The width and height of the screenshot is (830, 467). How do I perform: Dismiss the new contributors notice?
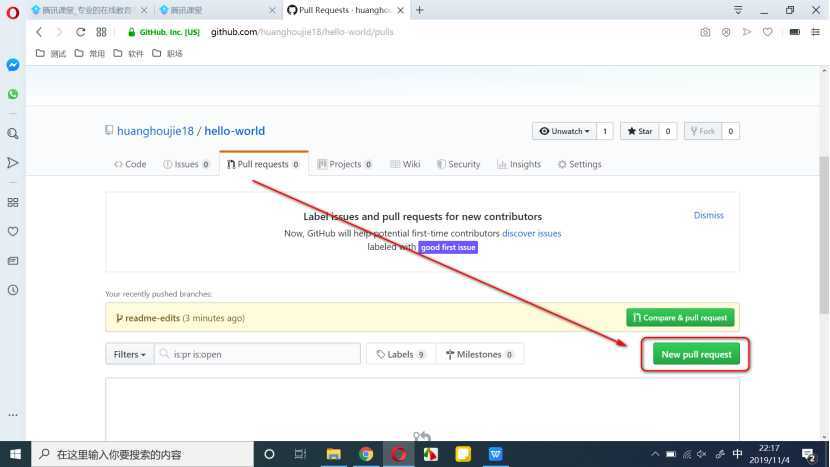point(708,215)
